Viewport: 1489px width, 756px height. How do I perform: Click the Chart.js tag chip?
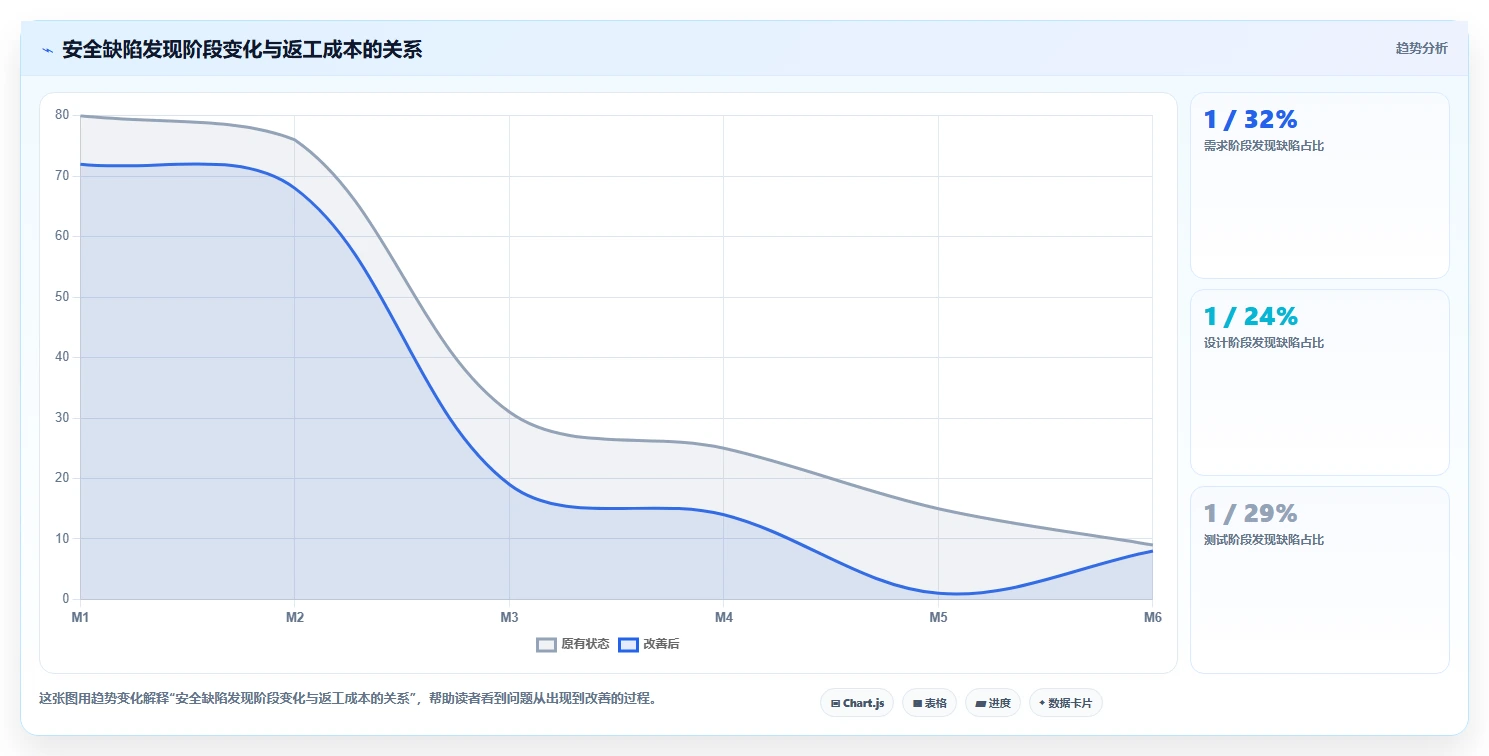(x=857, y=703)
